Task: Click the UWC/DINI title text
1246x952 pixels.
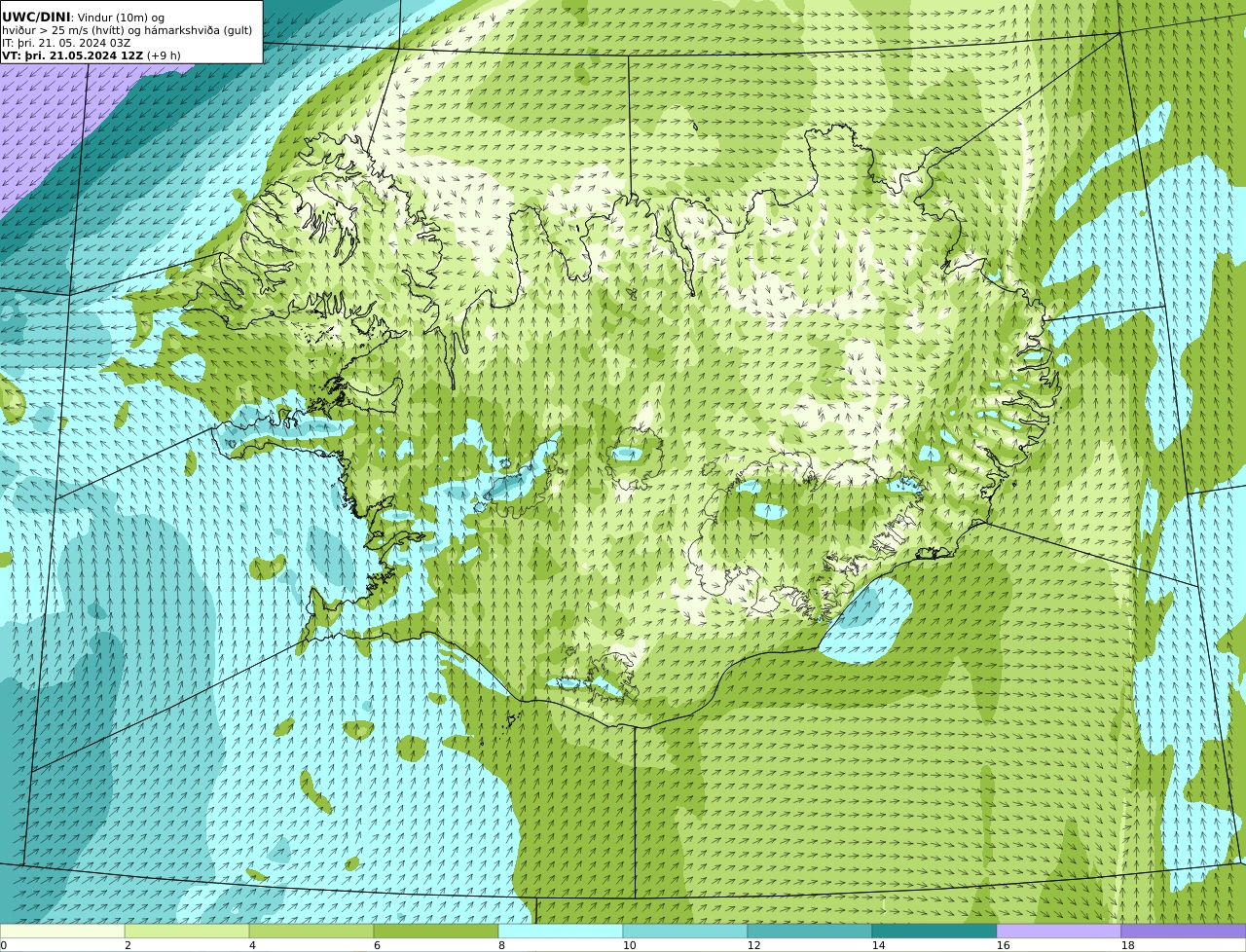Action: 36,17
